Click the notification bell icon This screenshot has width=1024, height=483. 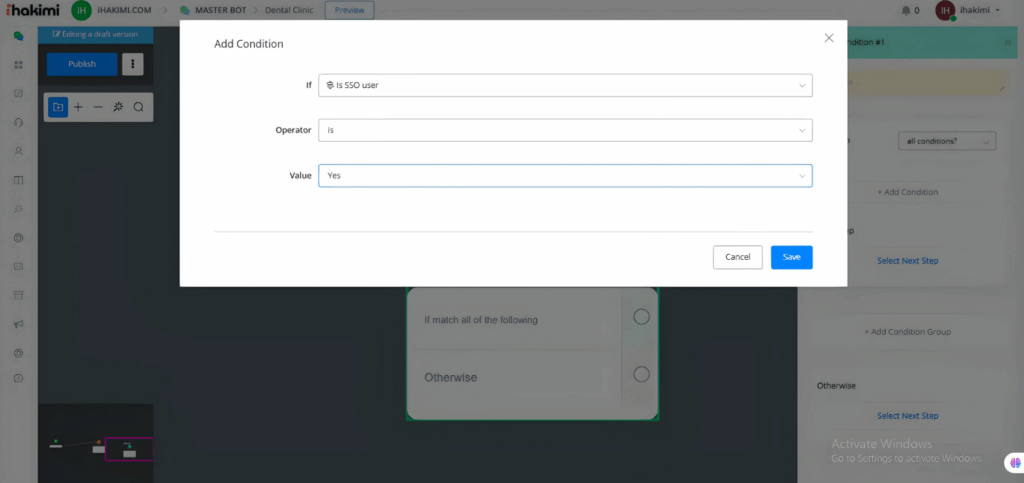click(906, 11)
